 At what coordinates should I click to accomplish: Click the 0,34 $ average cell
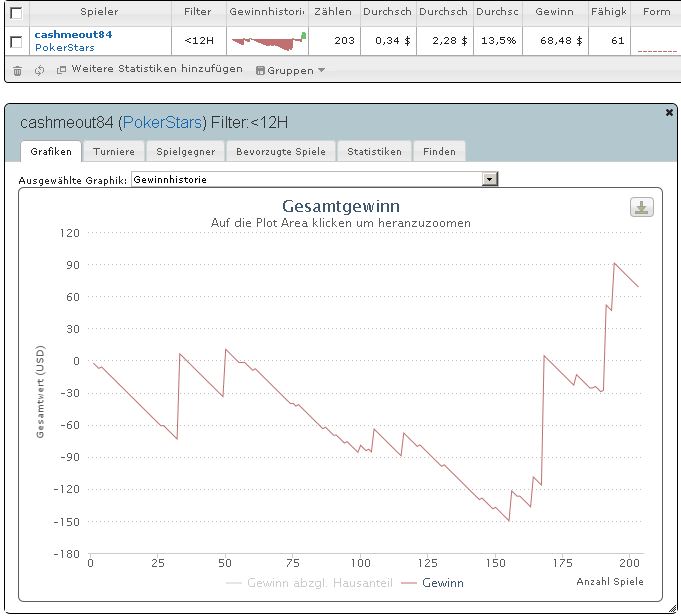point(388,41)
